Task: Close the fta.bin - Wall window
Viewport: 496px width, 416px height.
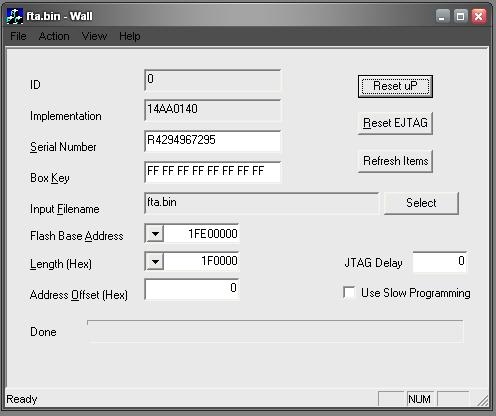Action: pyautogui.click(x=479, y=16)
